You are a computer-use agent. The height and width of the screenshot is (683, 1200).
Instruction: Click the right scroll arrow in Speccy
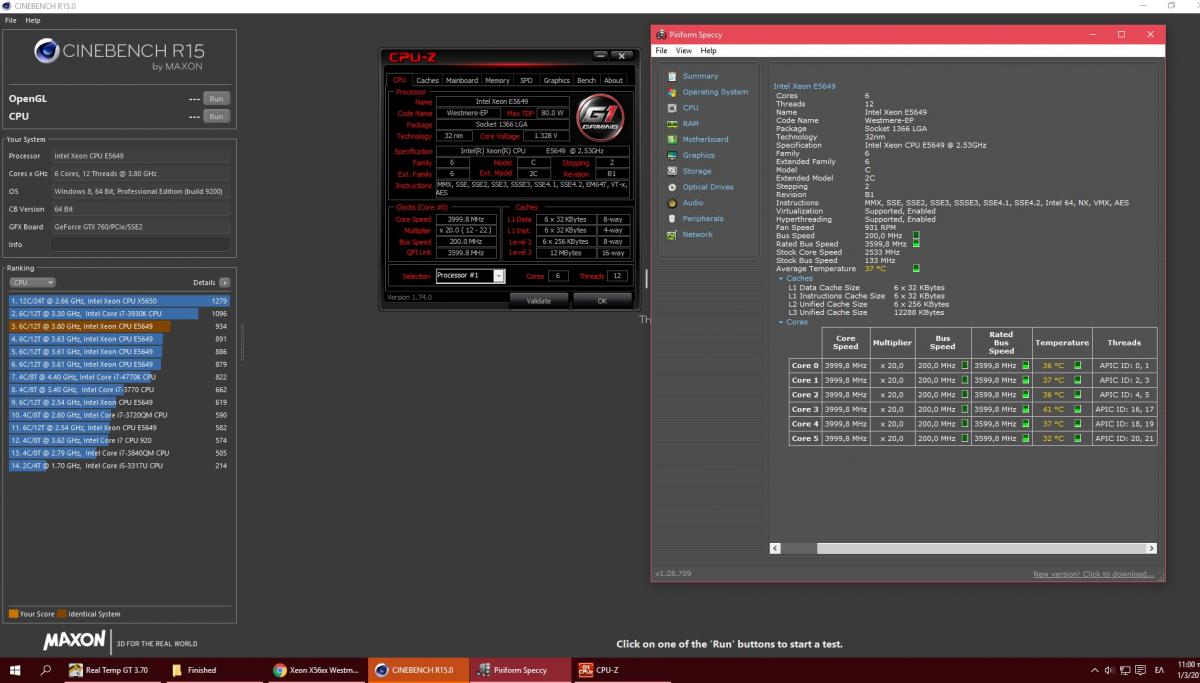(1152, 548)
